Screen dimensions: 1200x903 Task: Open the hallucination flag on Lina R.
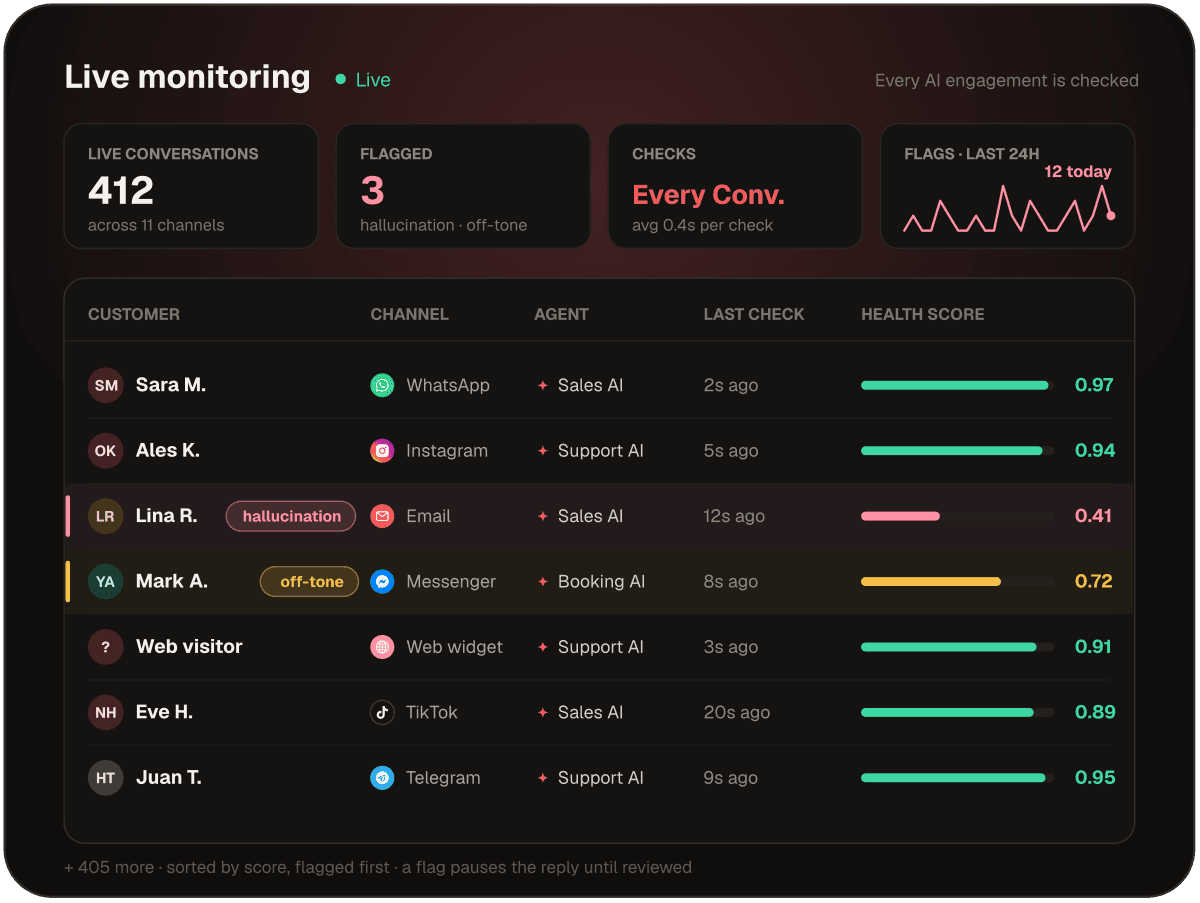(x=291, y=516)
